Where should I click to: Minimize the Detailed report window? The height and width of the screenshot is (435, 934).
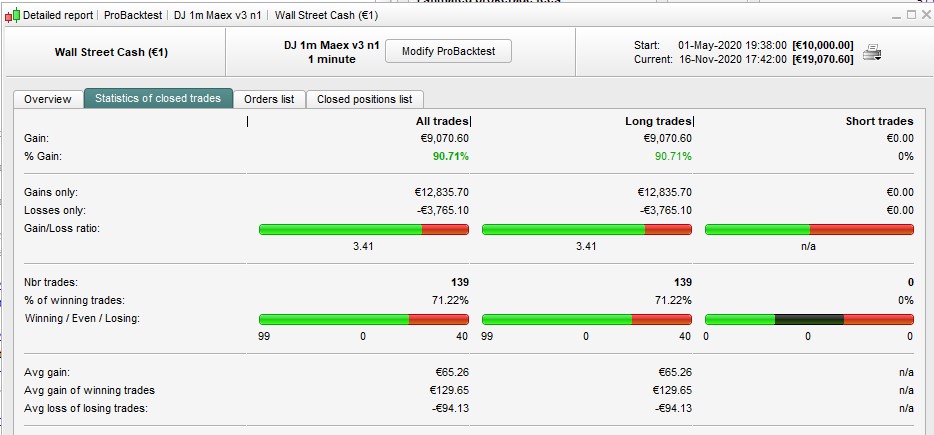click(x=896, y=15)
